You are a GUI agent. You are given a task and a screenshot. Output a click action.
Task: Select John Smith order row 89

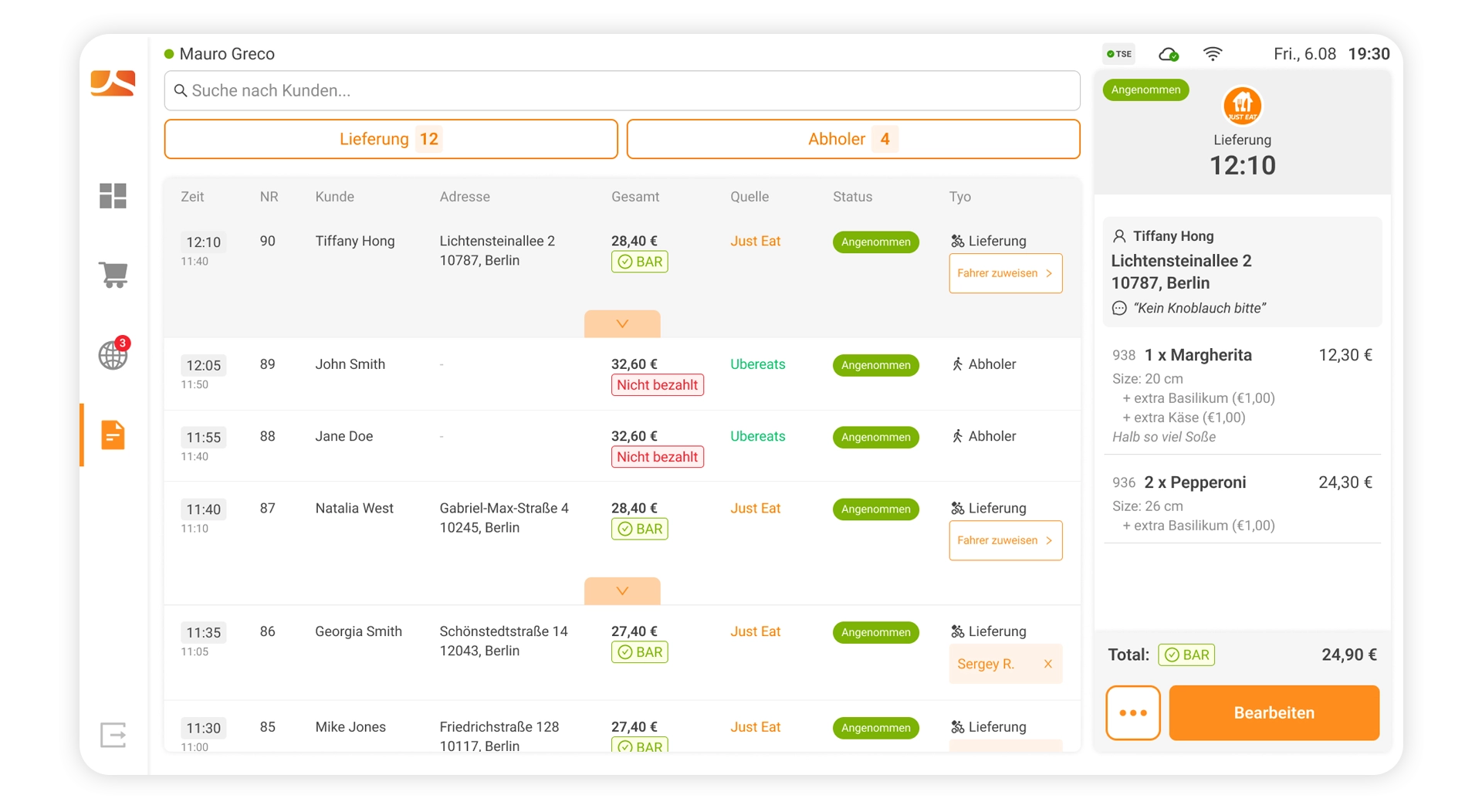coord(622,374)
